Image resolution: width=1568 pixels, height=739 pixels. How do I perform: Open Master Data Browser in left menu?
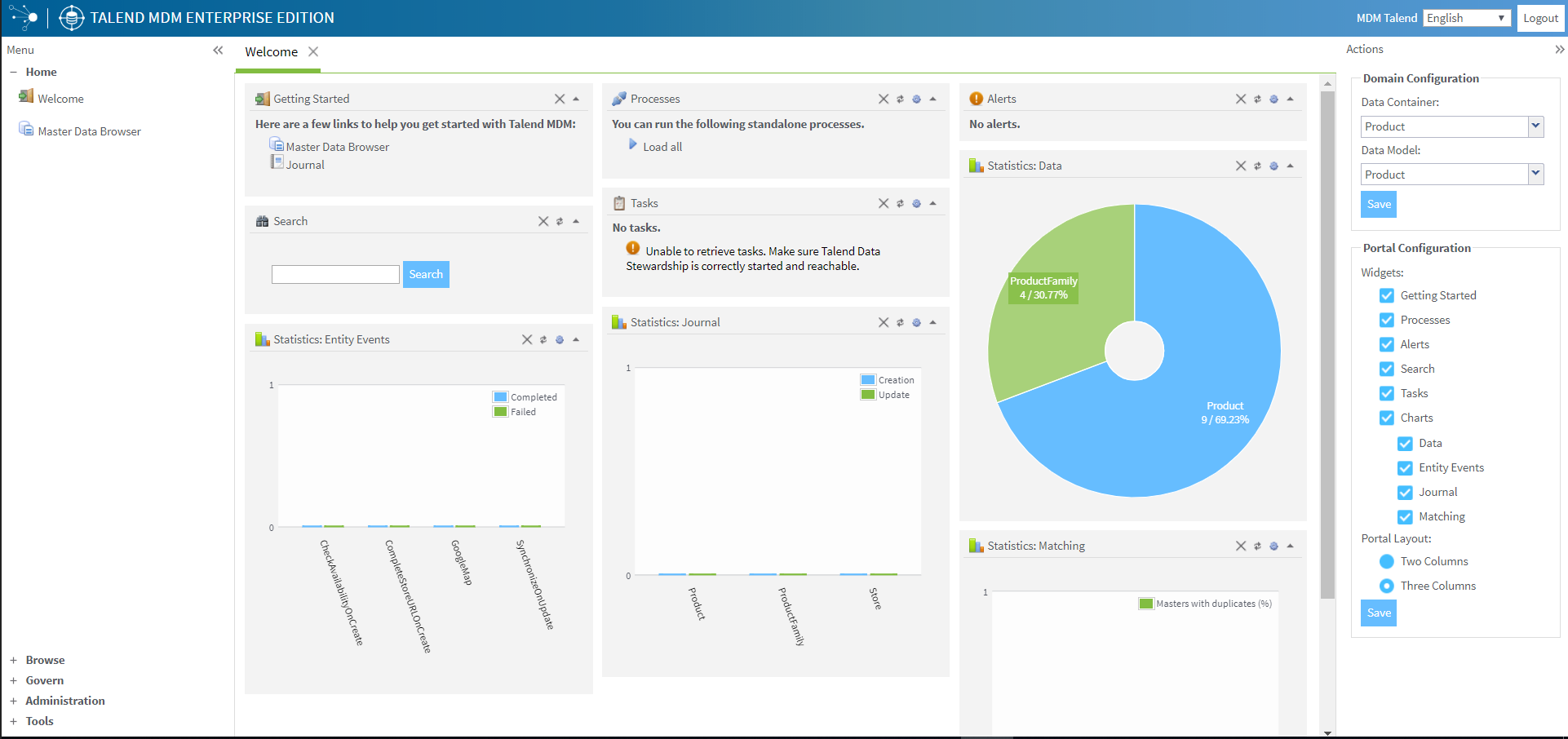tap(89, 131)
